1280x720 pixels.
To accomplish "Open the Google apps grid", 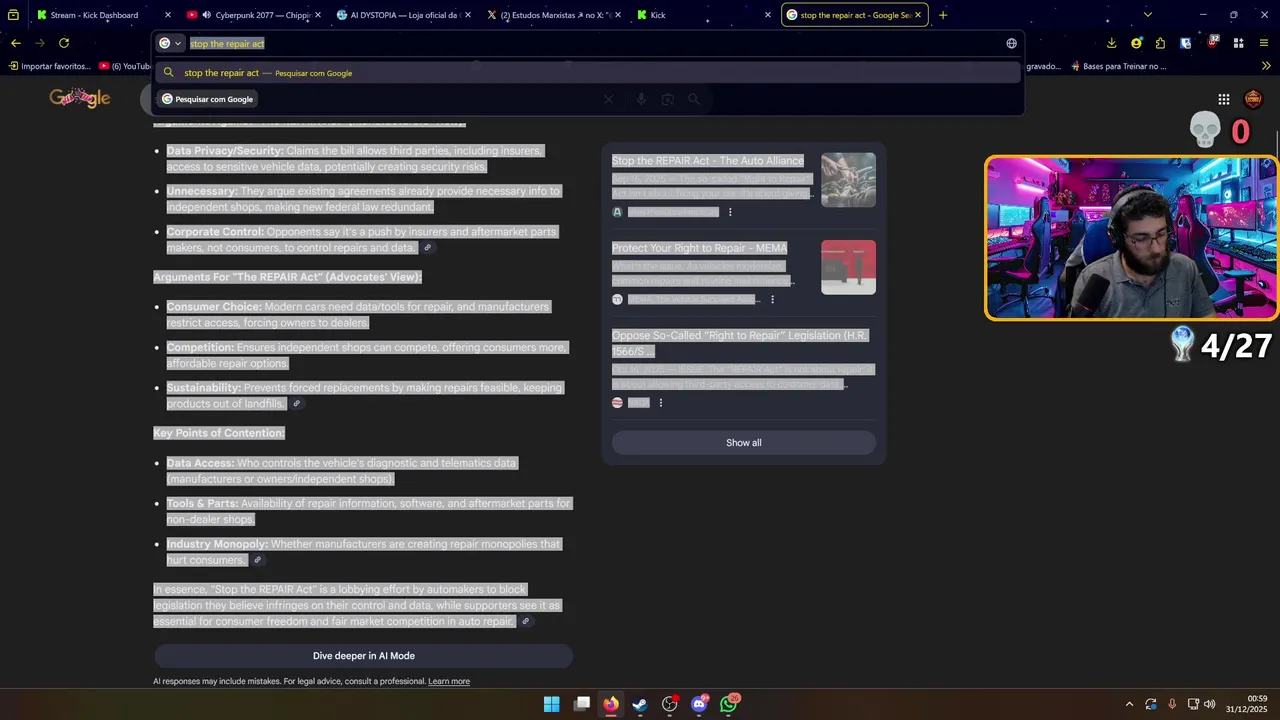I will (x=1223, y=99).
